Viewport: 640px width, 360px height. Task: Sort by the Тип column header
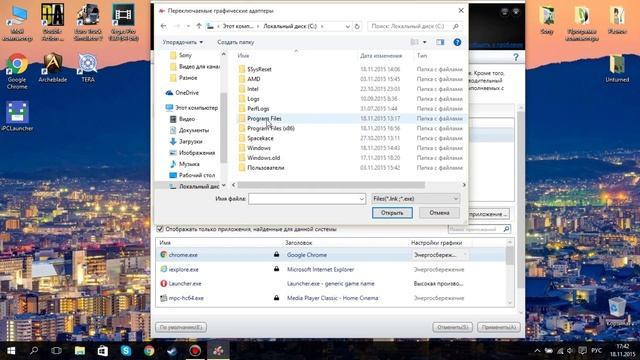coord(422,56)
